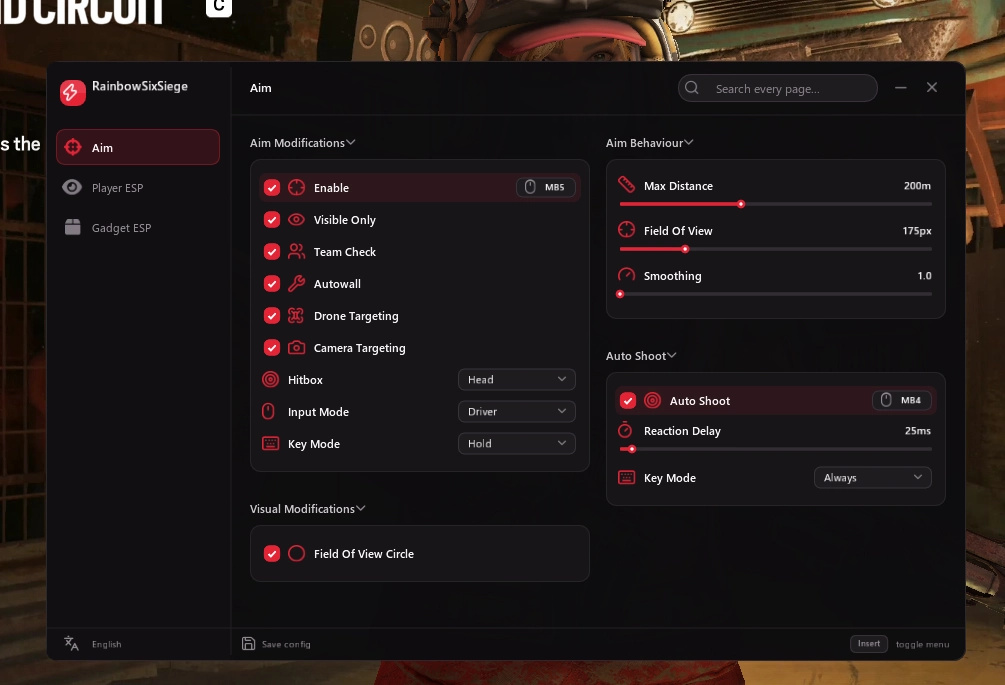1005x685 pixels.
Task: Click the eye icon beside Visible Only
Action: 296,219
